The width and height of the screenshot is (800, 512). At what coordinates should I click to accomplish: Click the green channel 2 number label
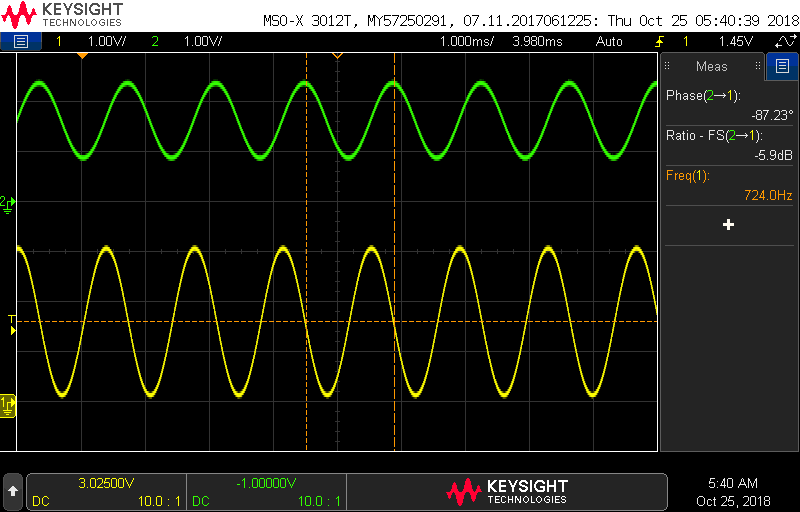[x=155, y=41]
